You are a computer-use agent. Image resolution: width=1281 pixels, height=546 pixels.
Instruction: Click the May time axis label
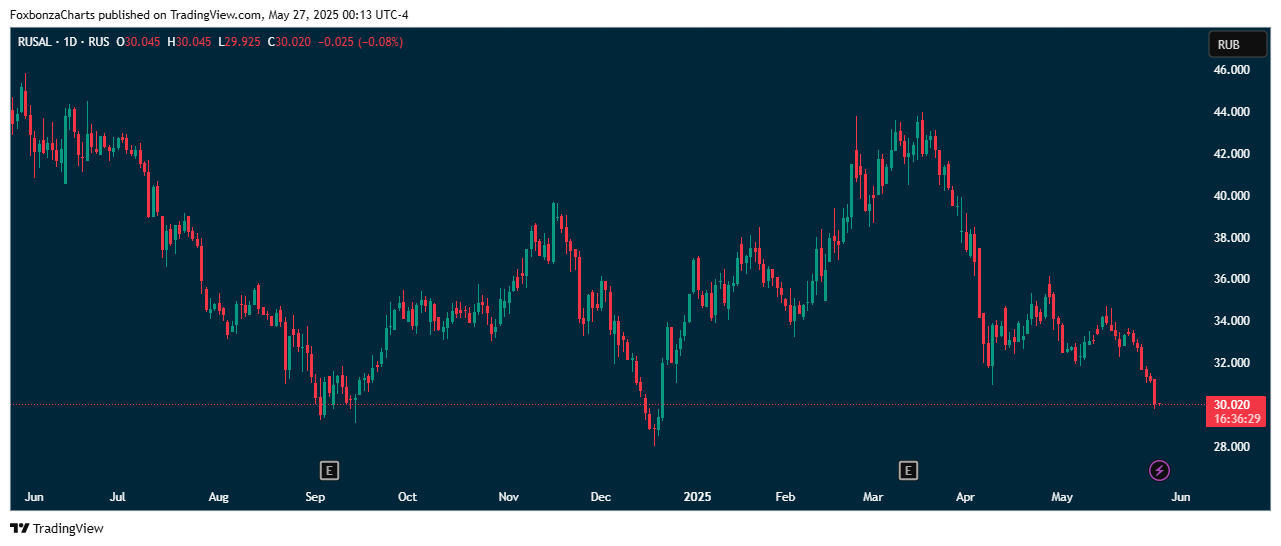(x=1062, y=496)
